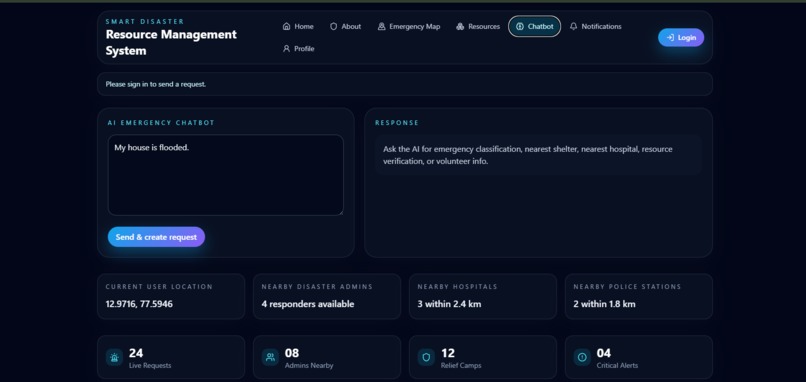Click '3 within 2.4 km' hospitals value

449,304
